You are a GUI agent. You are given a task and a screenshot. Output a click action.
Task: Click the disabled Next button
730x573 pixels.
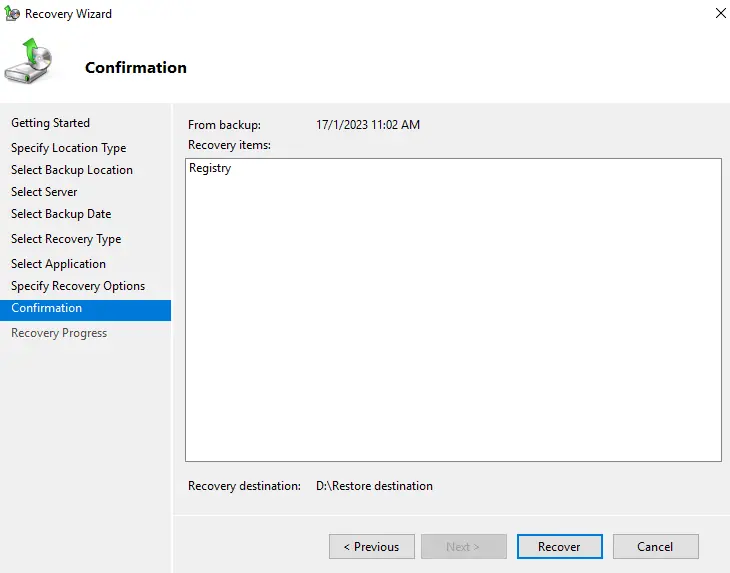point(463,547)
